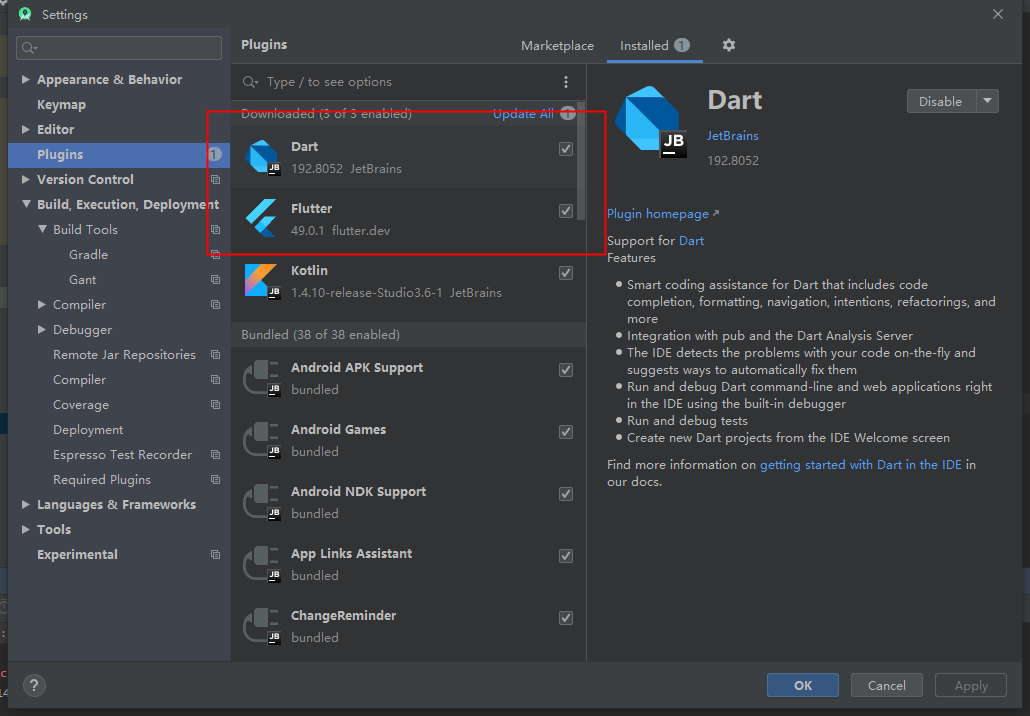
Task: Click project-level icon beside Coverage
Action: click(215, 405)
